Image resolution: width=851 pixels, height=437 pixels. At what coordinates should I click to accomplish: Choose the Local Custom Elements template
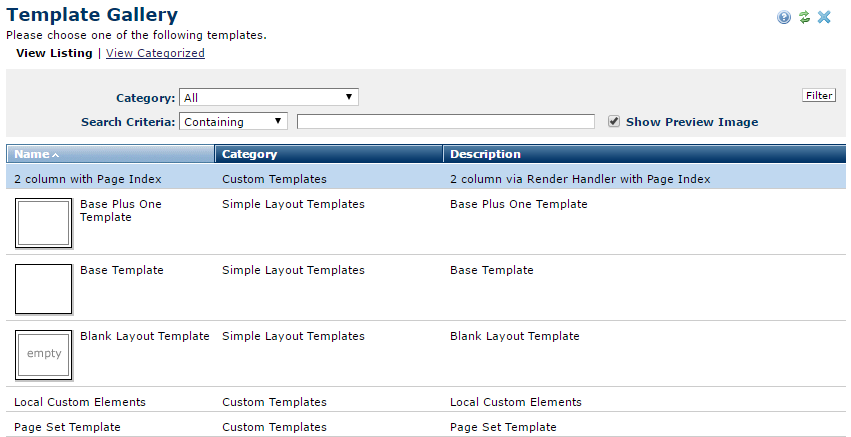click(x=80, y=402)
